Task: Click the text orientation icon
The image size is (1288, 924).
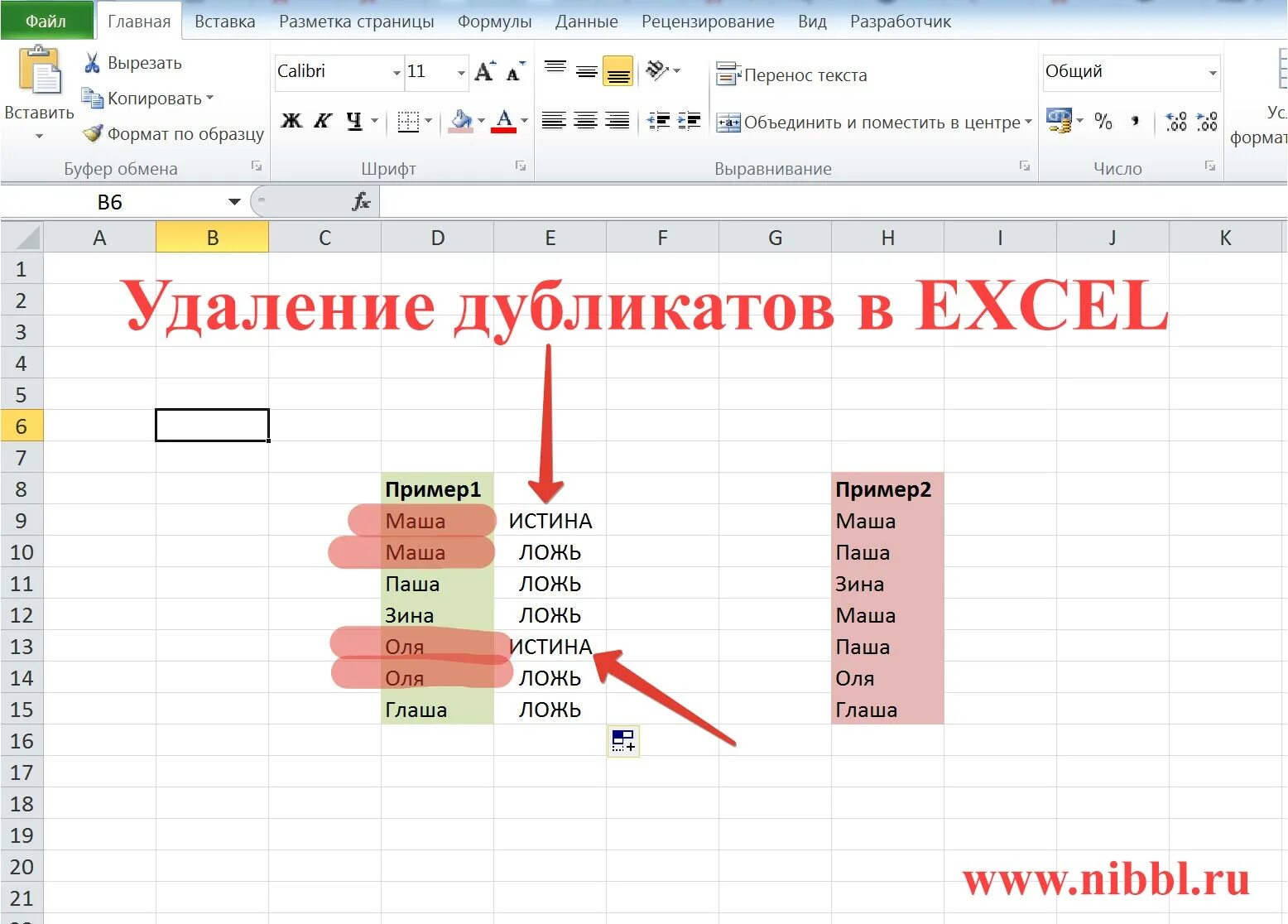Action: point(657,70)
